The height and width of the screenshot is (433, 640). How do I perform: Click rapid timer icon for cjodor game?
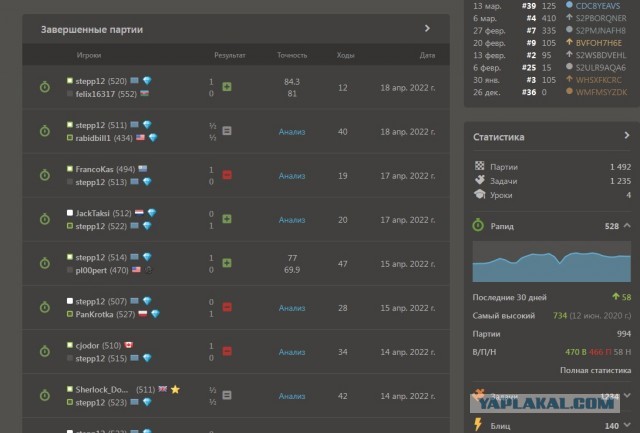tap(45, 351)
